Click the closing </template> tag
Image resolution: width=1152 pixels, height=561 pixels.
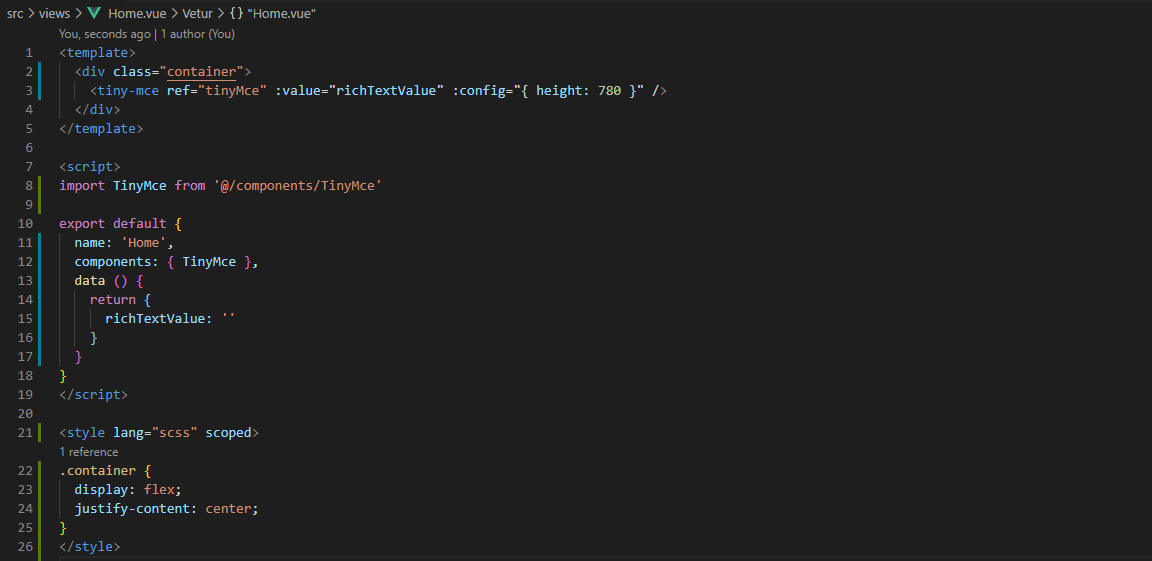pos(101,129)
